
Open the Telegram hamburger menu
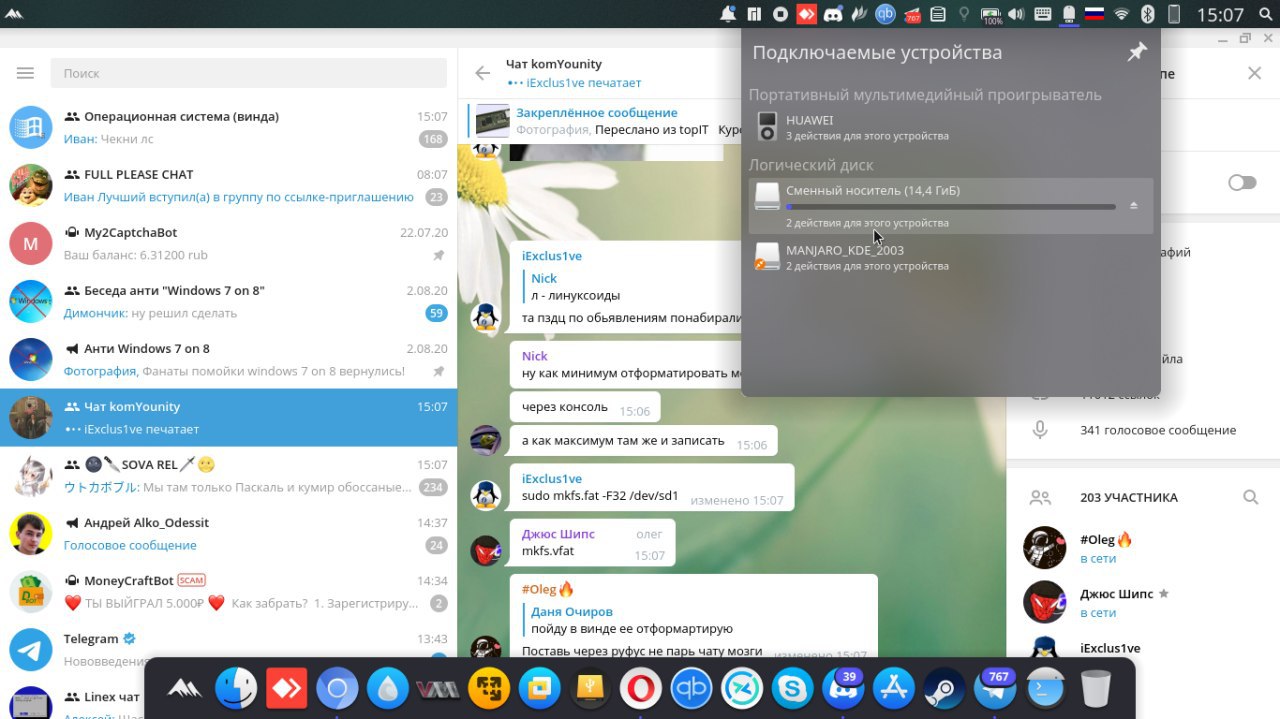point(26,73)
